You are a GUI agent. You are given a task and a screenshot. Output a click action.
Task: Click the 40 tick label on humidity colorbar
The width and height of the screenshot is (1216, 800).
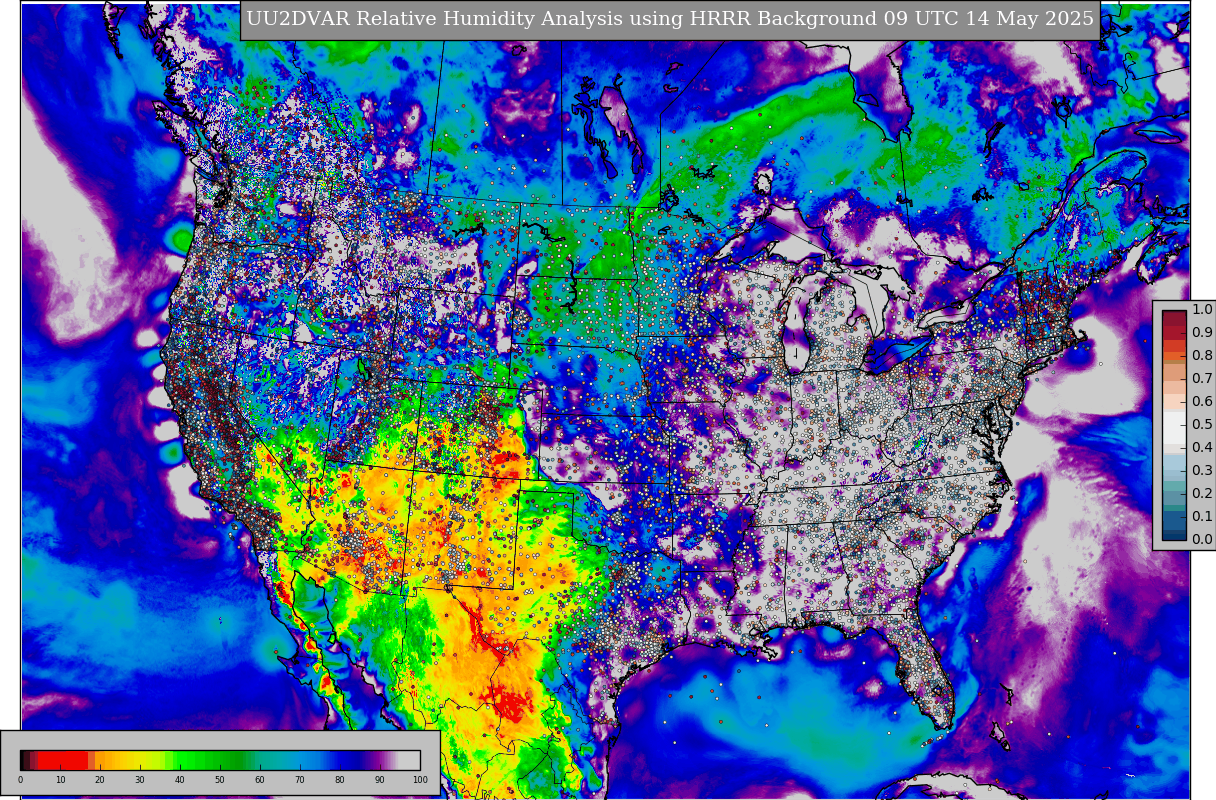(180, 780)
